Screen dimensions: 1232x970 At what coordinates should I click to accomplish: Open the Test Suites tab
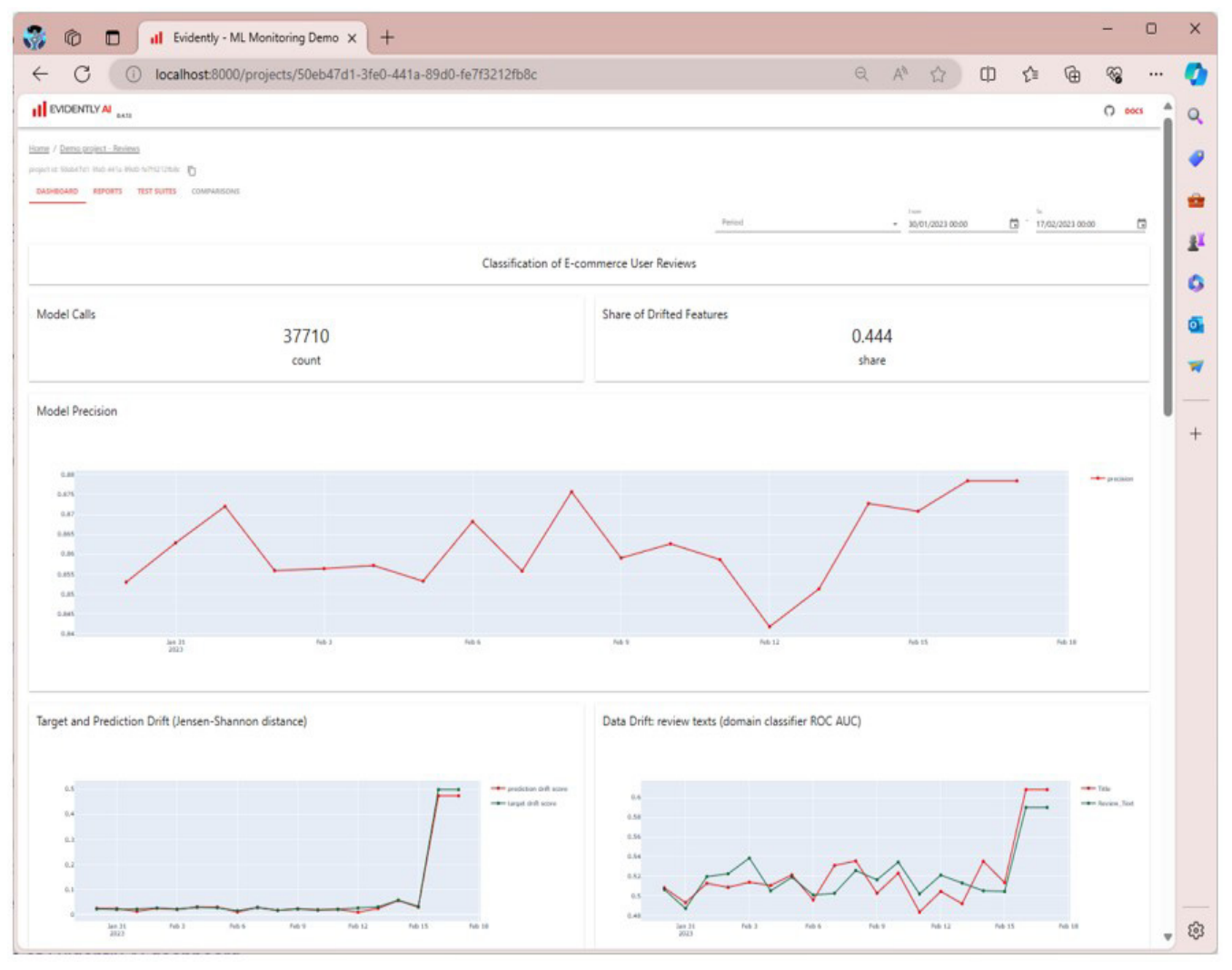click(157, 192)
